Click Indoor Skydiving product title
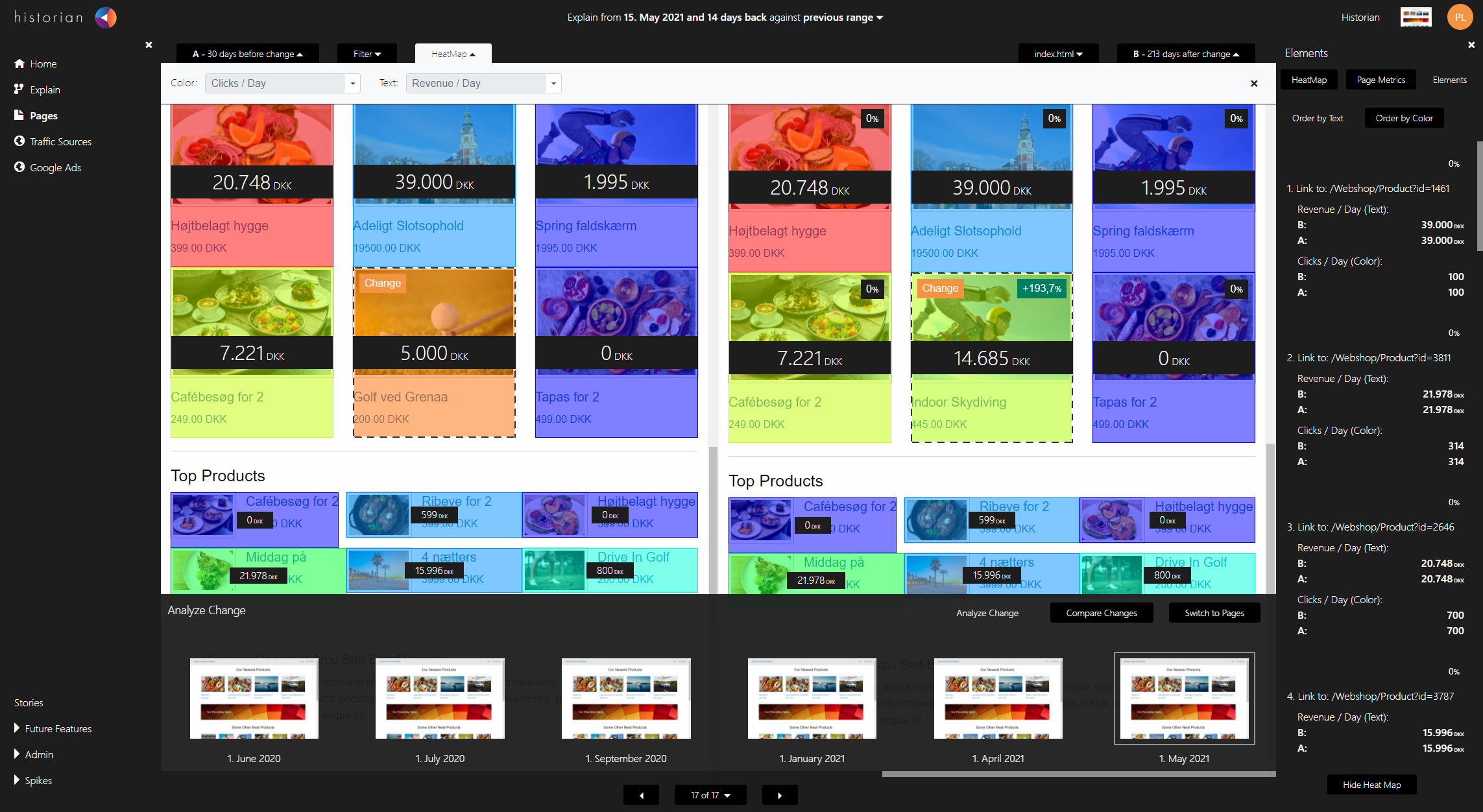Screen dimensions: 1483x812 click(x=959, y=402)
